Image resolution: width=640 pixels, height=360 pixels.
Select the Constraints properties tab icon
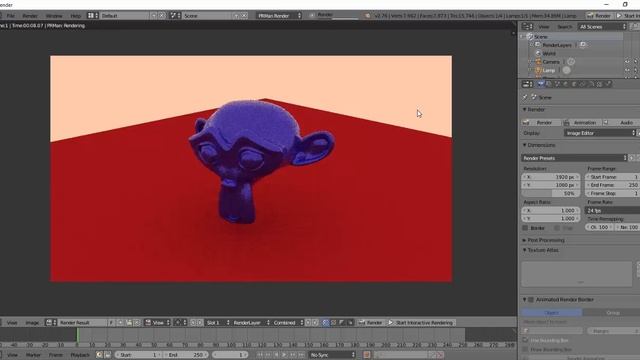click(582, 84)
